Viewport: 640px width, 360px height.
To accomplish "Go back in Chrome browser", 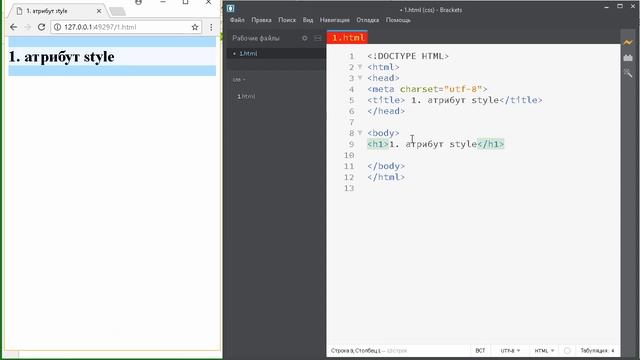I will [x=13, y=27].
